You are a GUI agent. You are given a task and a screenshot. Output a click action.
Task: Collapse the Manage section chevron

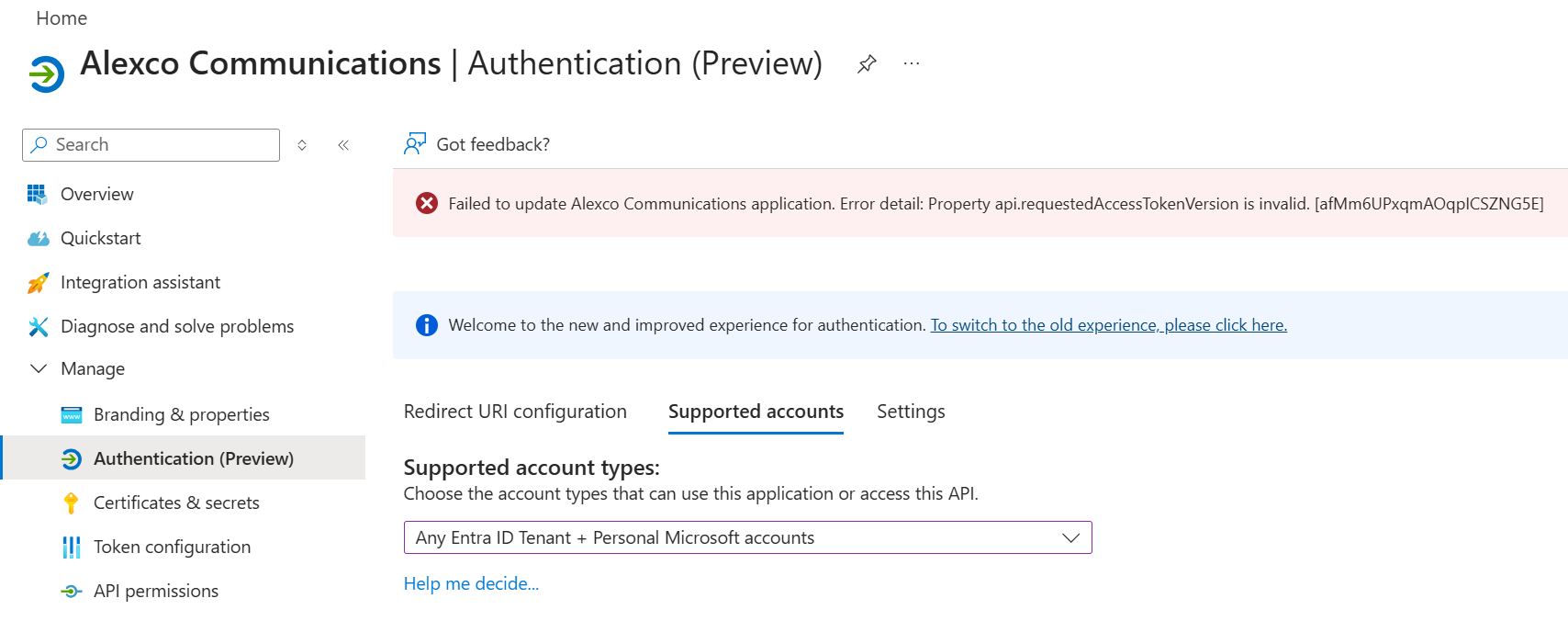[x=39, y=368]
